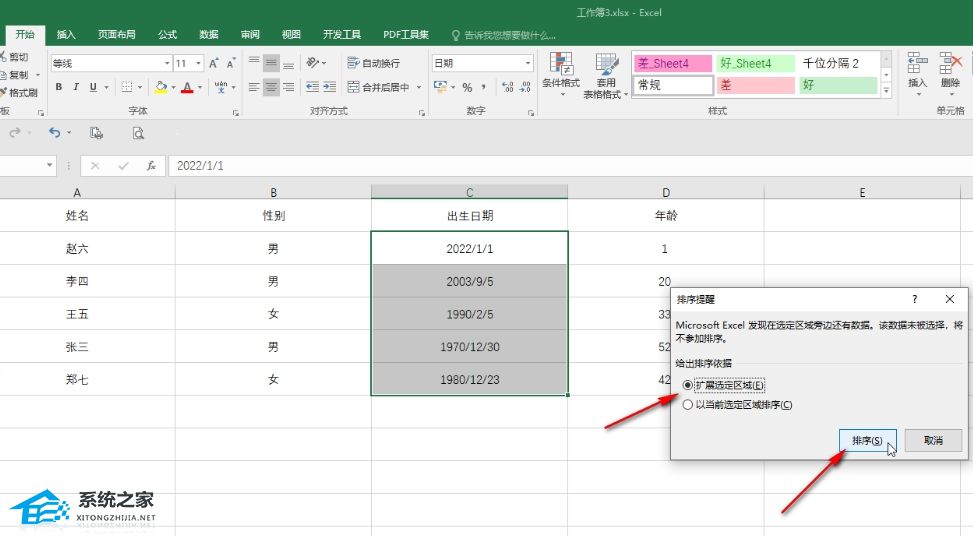The width and height of the screenshot is (973, 536).
Task: Open the number group dialog launcher
Action: click(531, 113)
